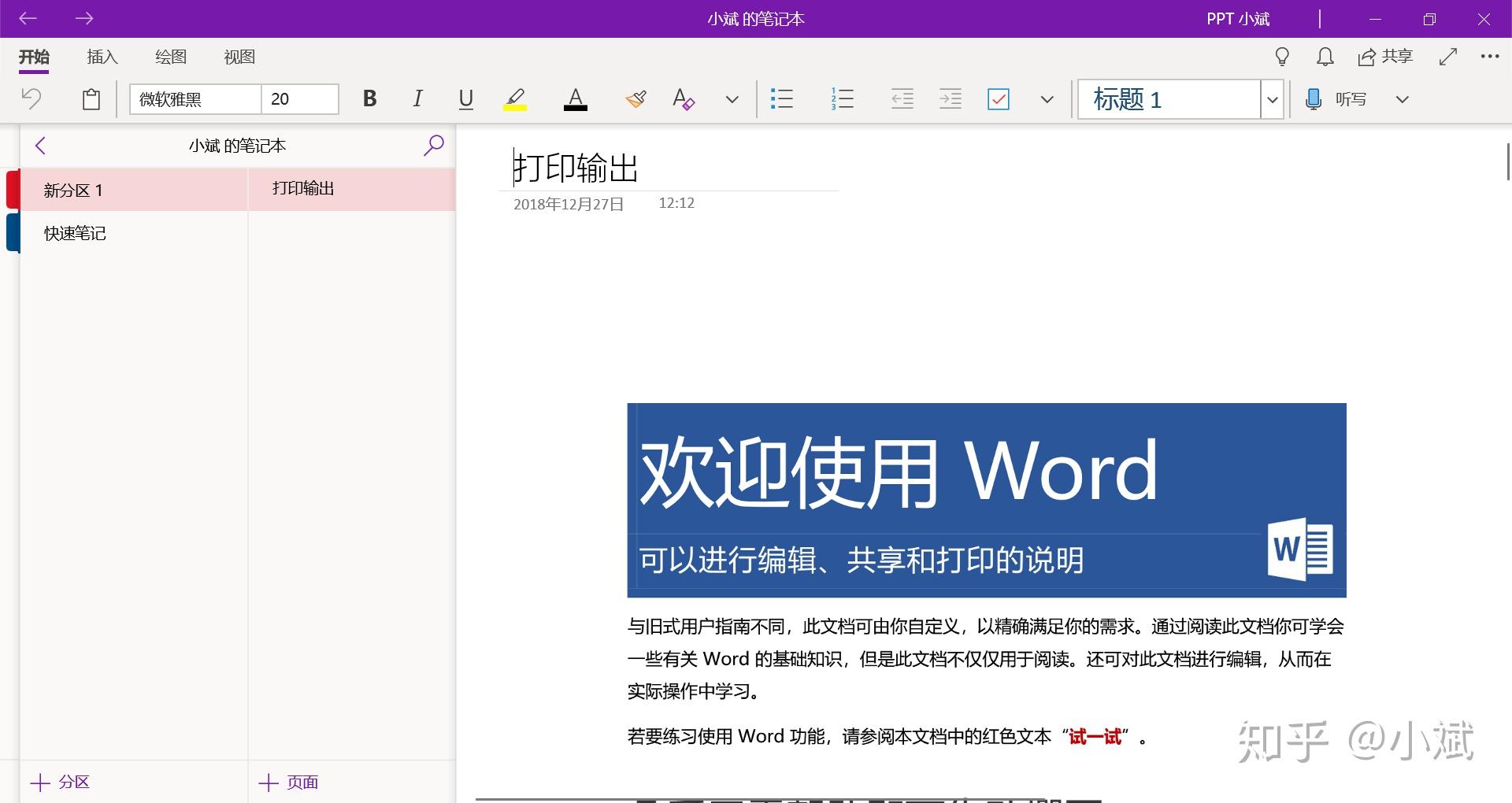Toggle italic formatting
1512x803 pixels.
point(417,98)
